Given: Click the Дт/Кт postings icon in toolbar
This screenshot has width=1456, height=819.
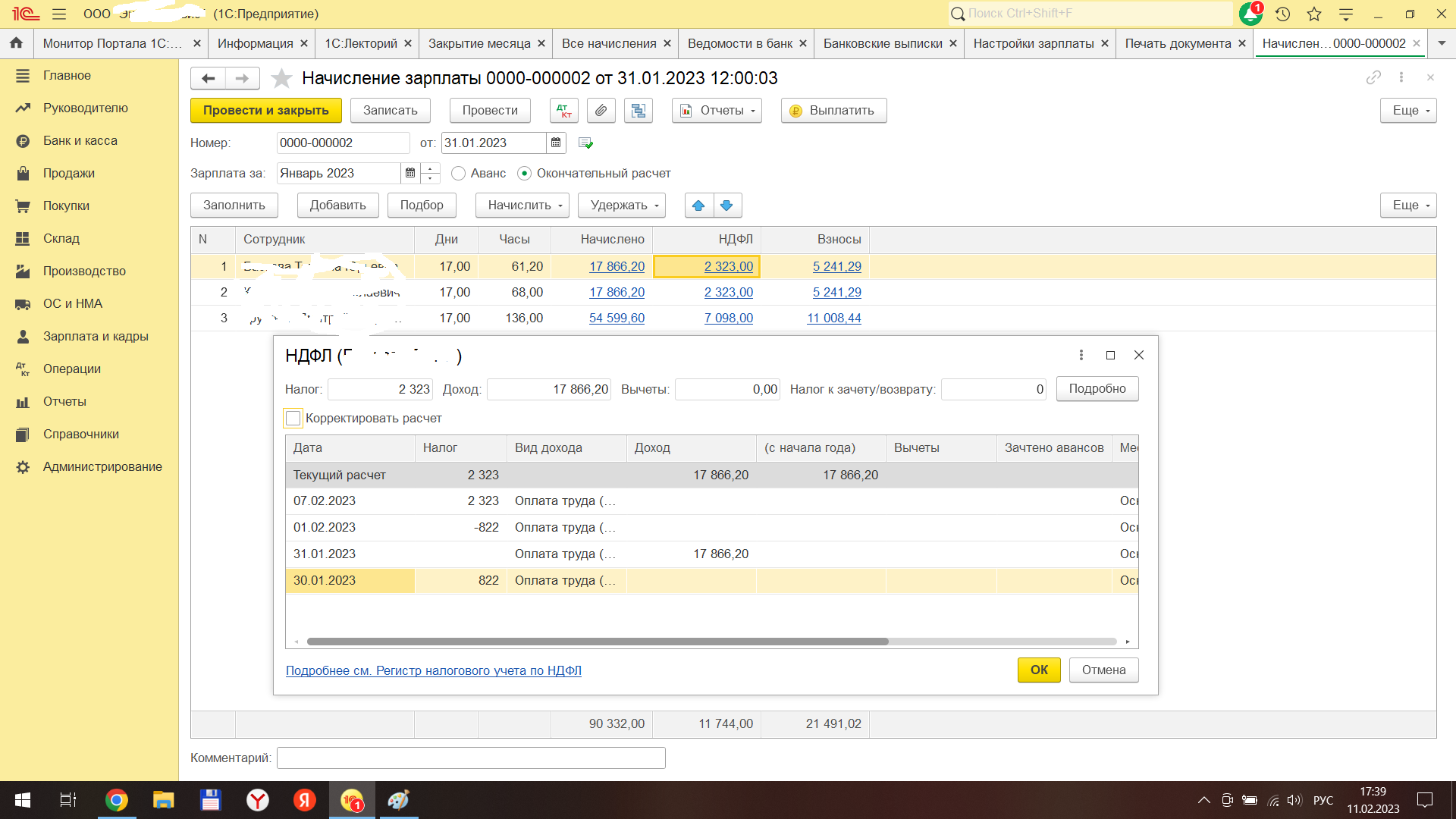Looking at the screenshot, I should 563,111.
